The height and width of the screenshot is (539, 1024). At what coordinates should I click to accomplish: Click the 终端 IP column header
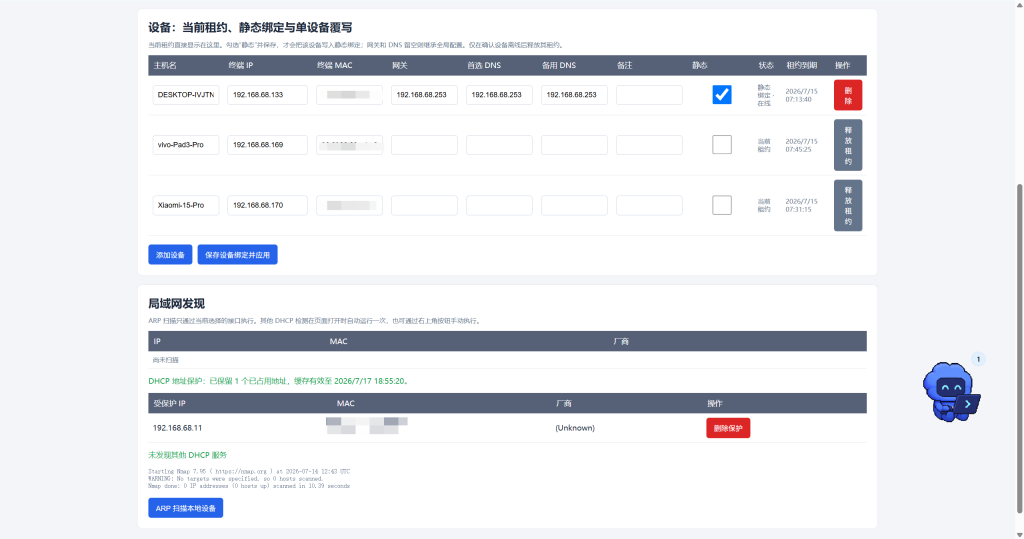point(240,65)
